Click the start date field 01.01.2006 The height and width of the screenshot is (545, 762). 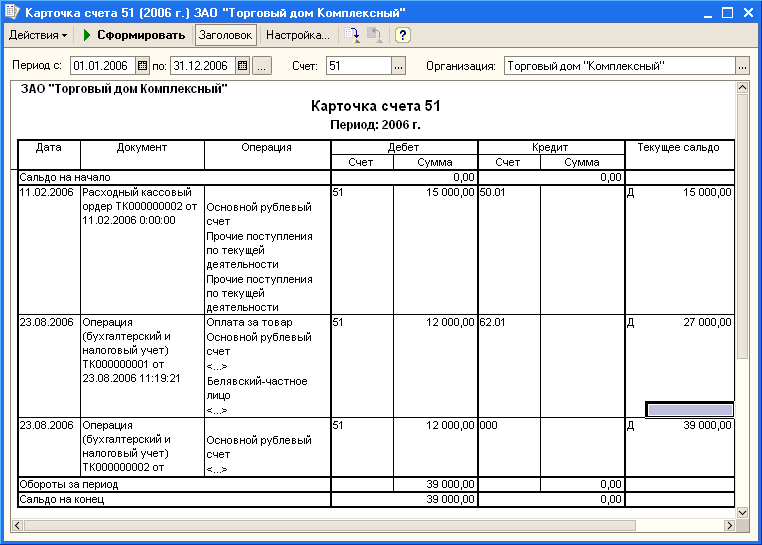(x=103, y=66)
